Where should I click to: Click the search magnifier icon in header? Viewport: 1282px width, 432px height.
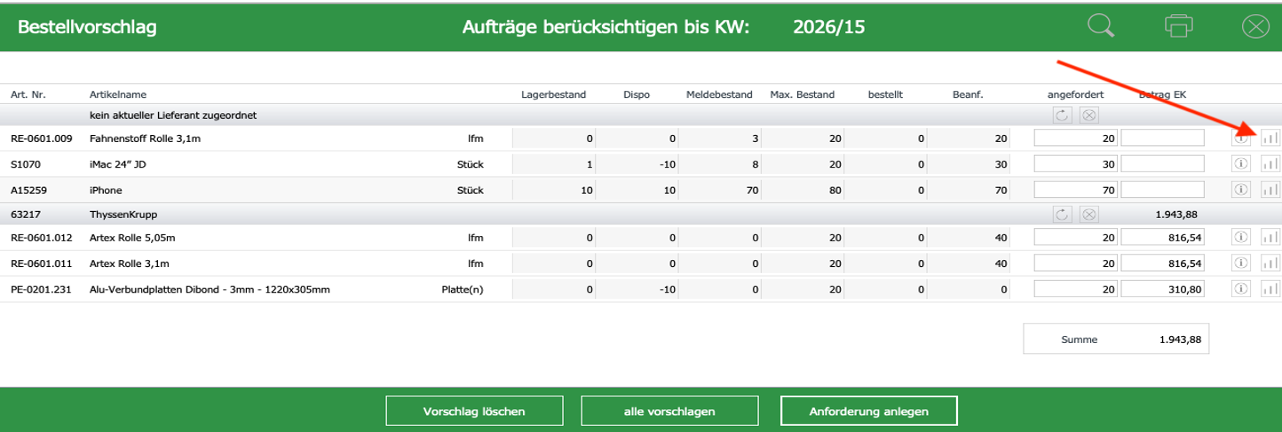1101,26
